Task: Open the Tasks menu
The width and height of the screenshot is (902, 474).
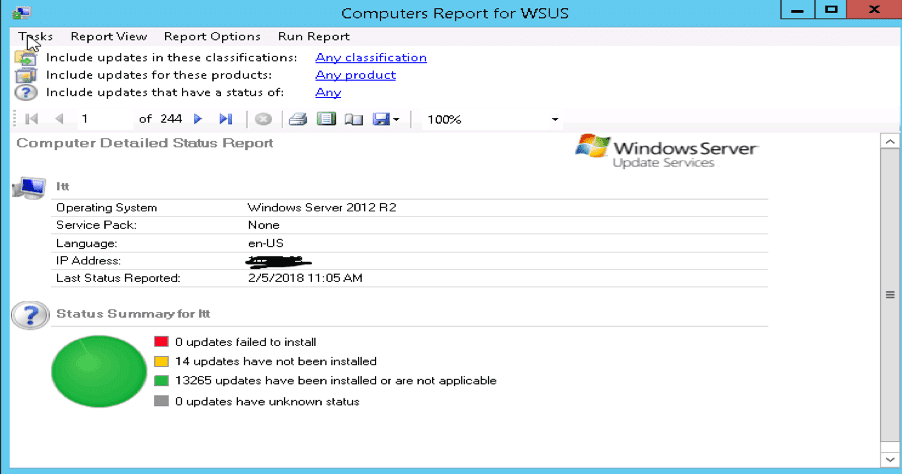Action: pyautogui.click(x=35, y=36)
